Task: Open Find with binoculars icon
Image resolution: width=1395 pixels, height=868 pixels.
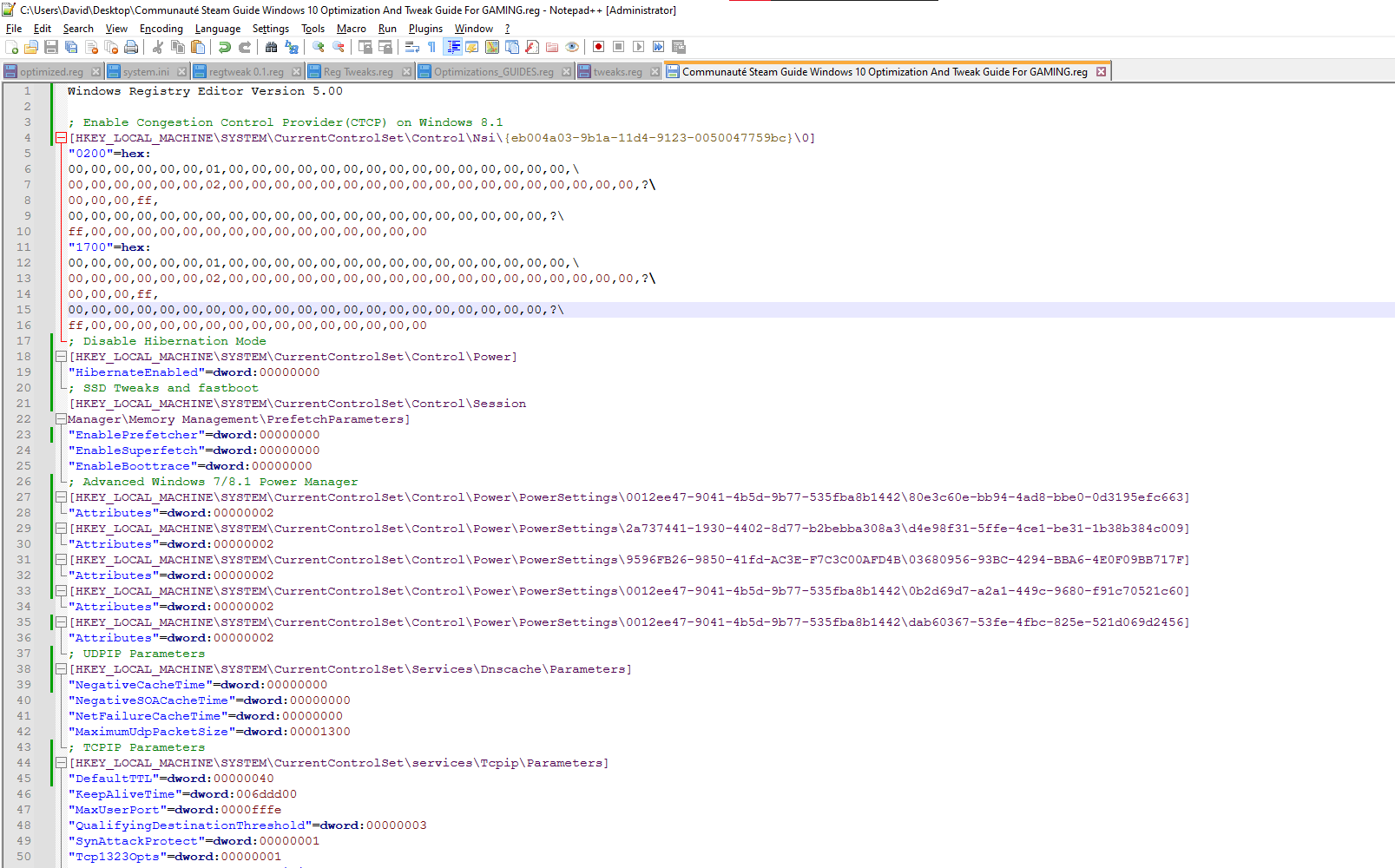Action: pos(272,47)
